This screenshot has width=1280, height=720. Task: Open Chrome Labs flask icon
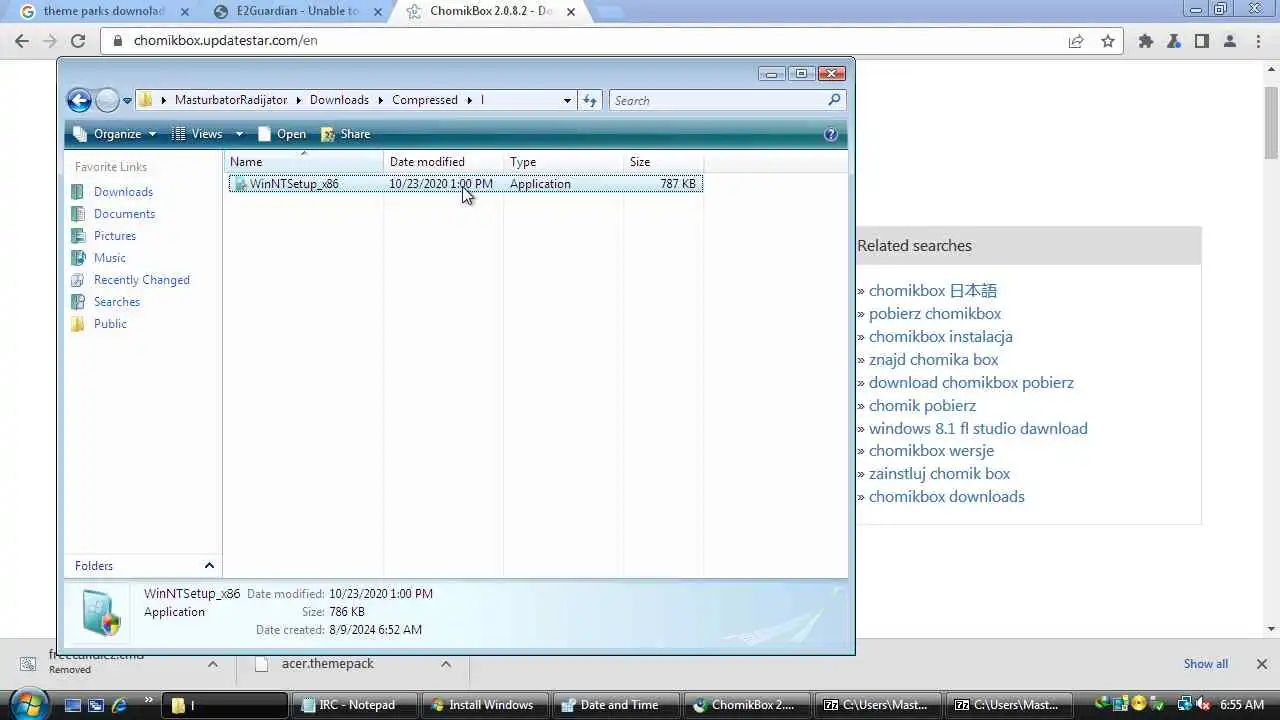(1174, 41)
